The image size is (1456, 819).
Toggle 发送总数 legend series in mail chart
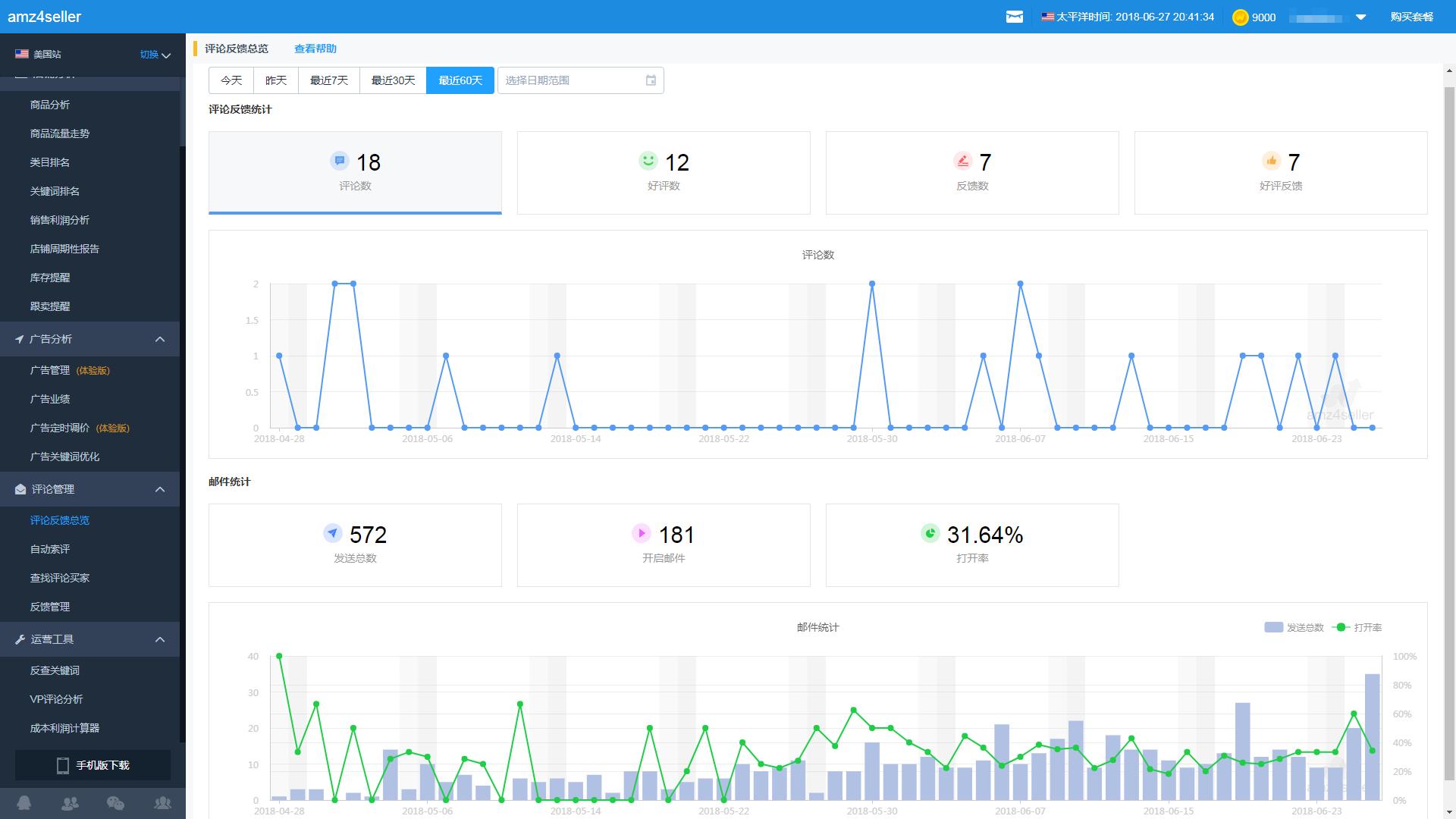tap(1294, 627)
